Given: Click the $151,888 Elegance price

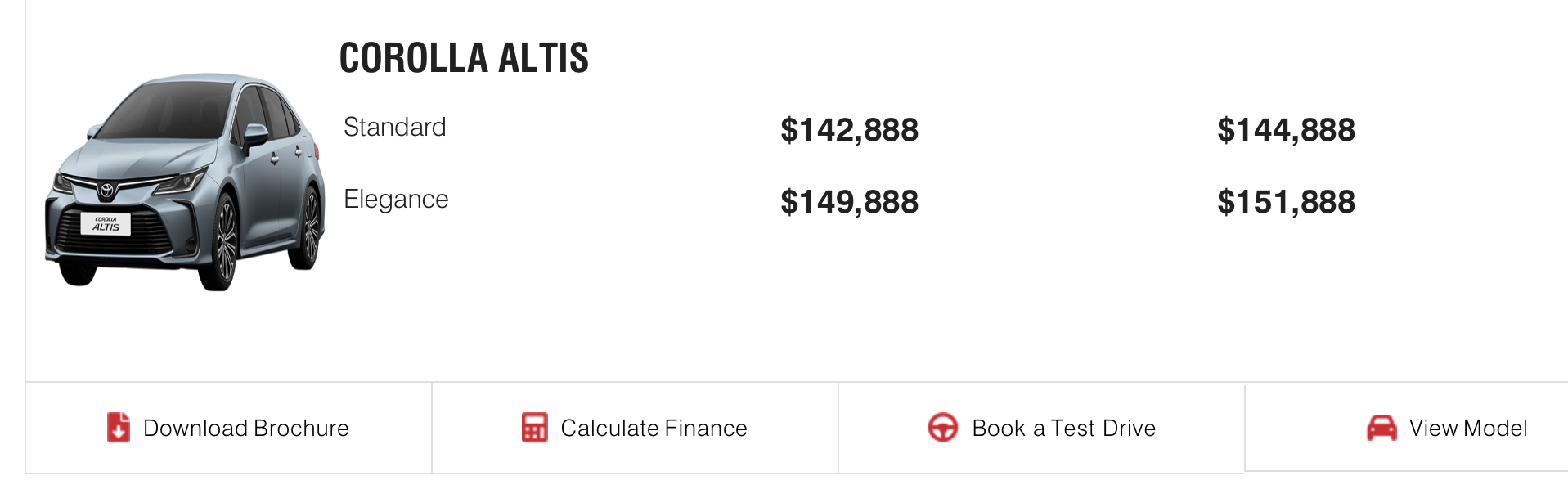Looking at the screenshot, I should [x=1286, y=202].
